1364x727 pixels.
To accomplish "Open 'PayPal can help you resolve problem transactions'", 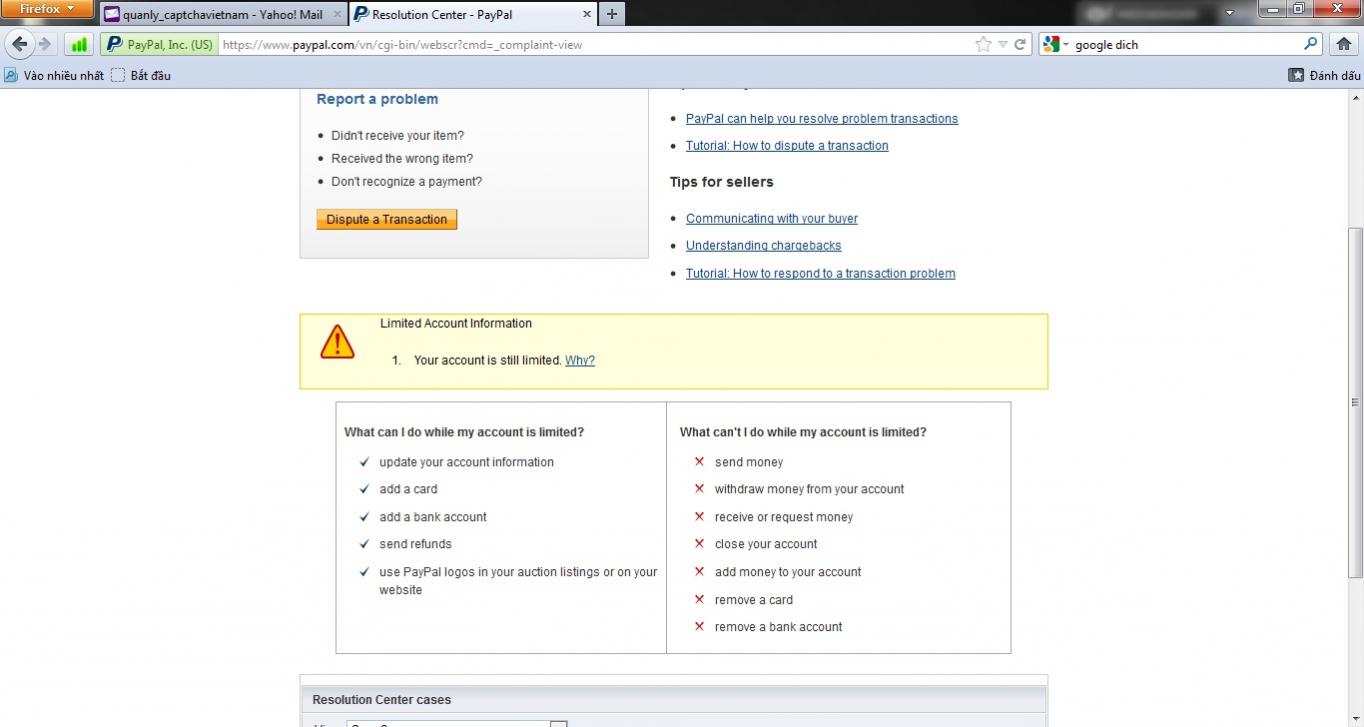I will click(x=822, y=119).
